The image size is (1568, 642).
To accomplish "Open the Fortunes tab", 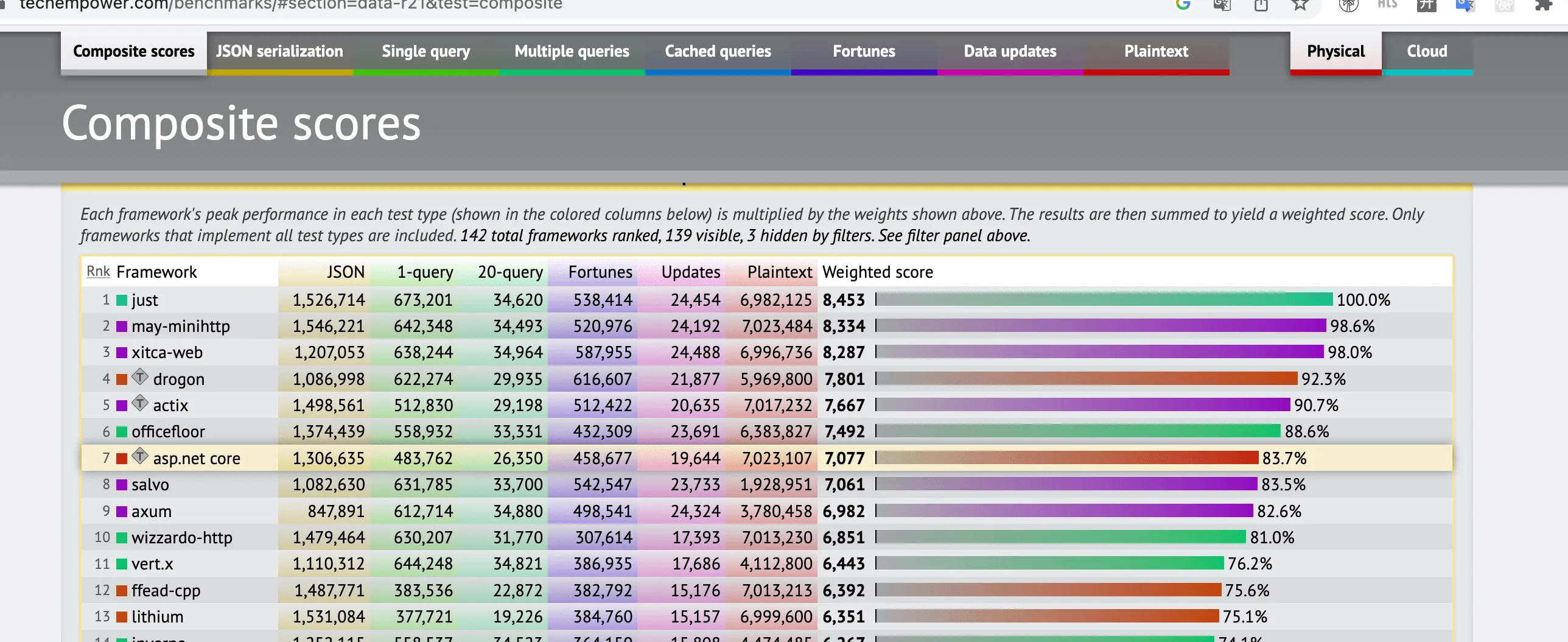I will pos(864,52).
